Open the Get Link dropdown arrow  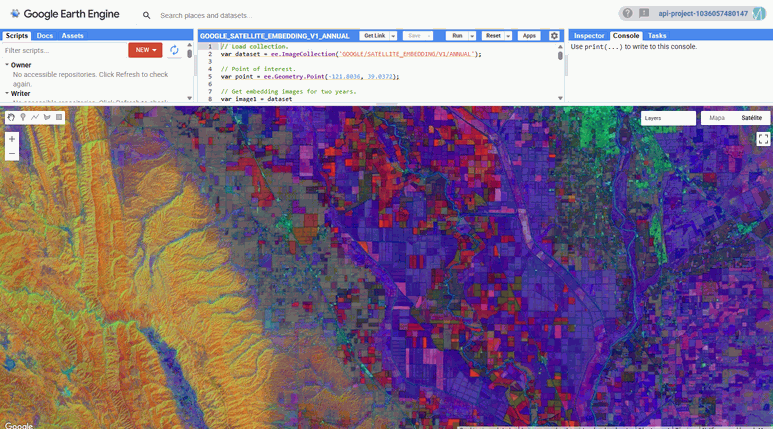393,36
